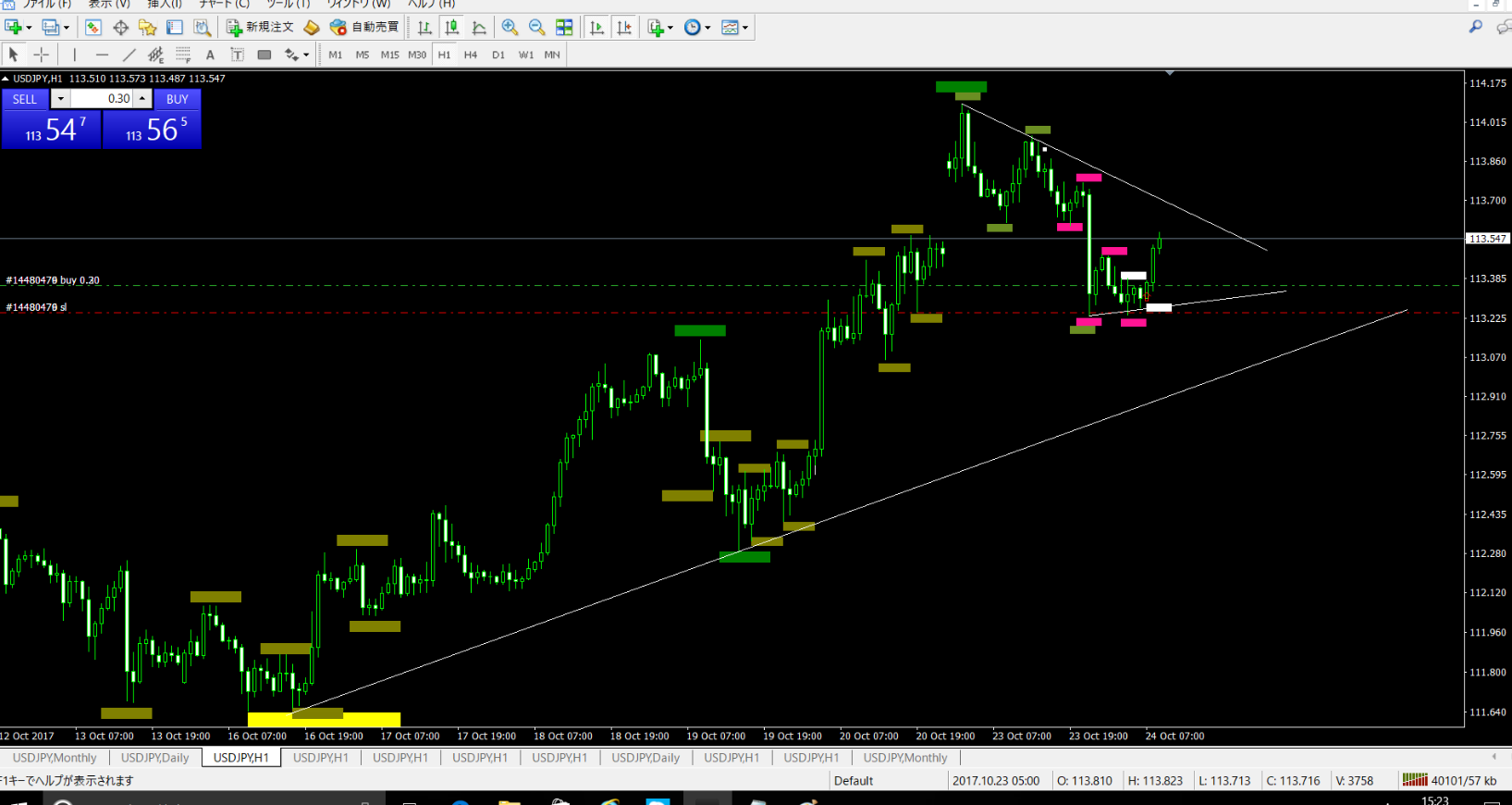Select the active USDJPY,H1 chart tab

pyautogui.click(x=241, y=757)
